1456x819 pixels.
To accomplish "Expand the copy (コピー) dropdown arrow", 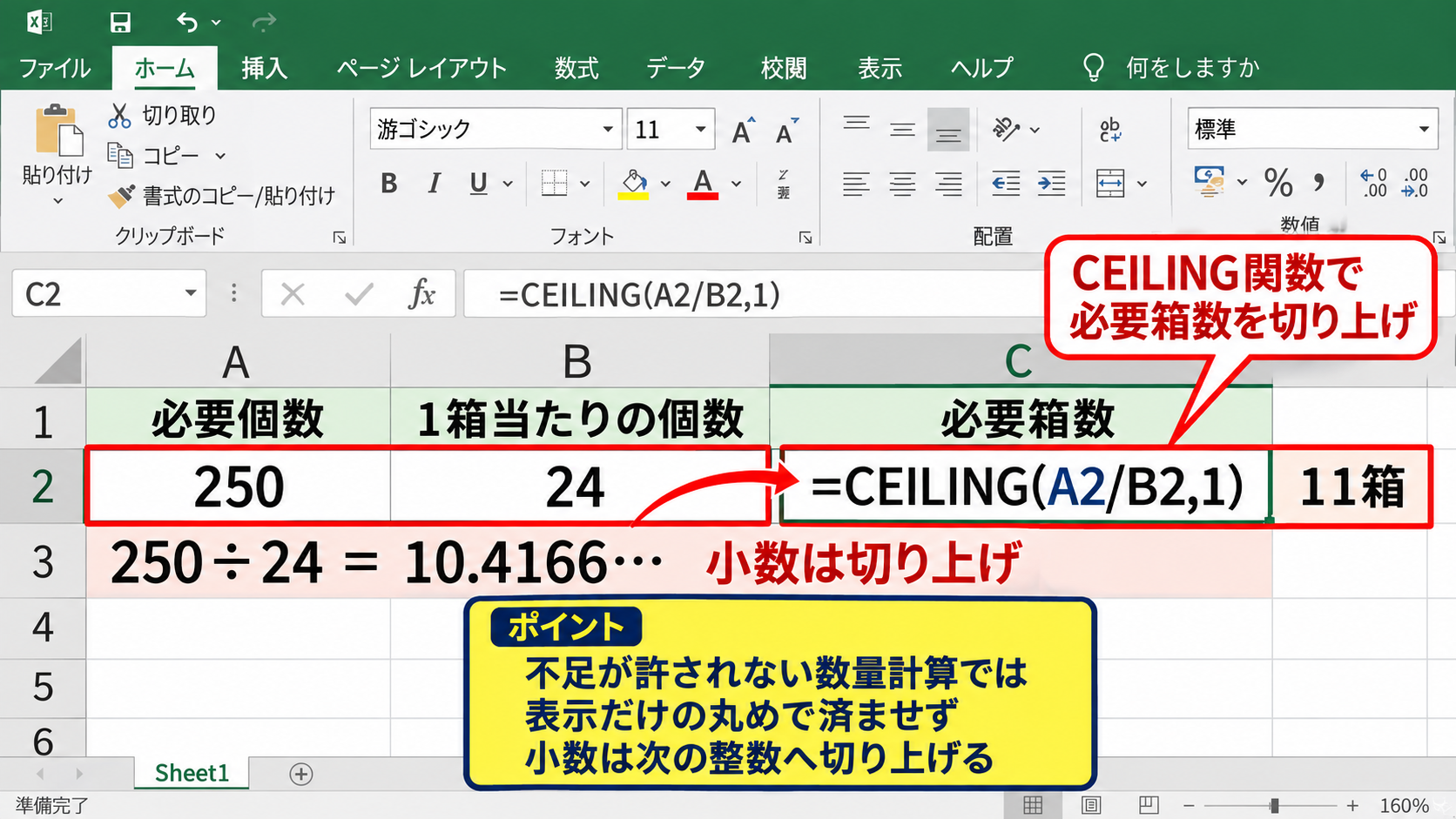I will pos(220,156).
